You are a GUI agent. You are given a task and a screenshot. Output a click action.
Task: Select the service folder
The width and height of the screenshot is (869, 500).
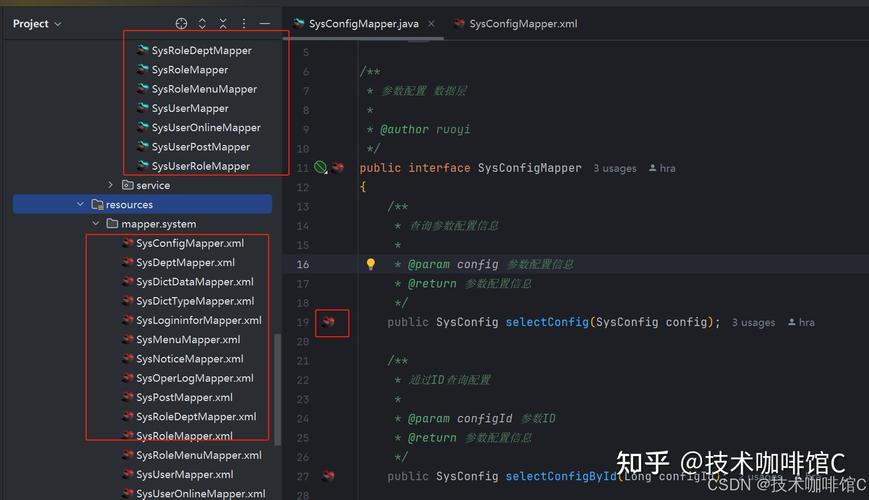point(153,185)
